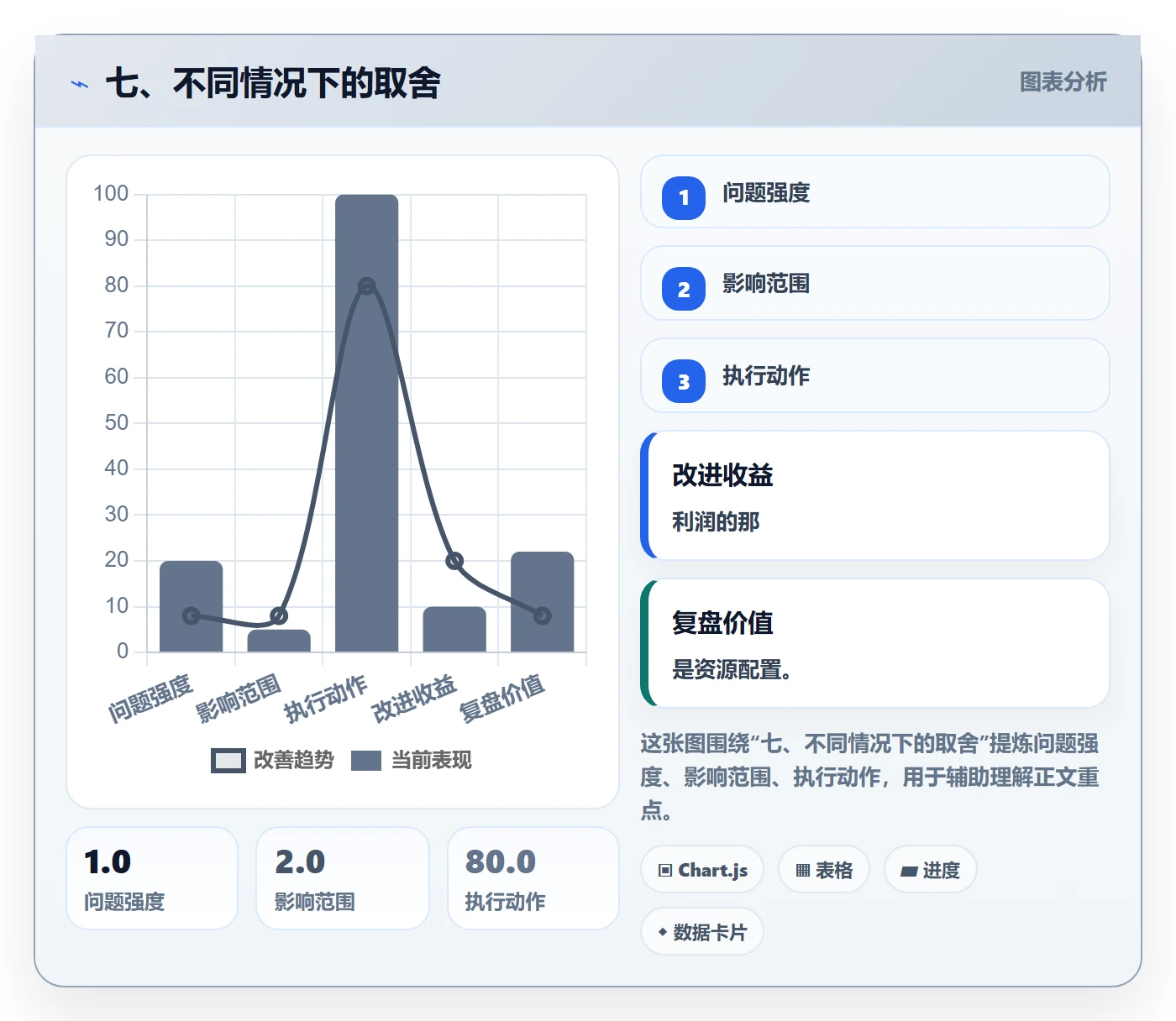Screen dimensions: 1176x1021
Task: Select the 改进收益 bar in the chart
Action: 454,629
